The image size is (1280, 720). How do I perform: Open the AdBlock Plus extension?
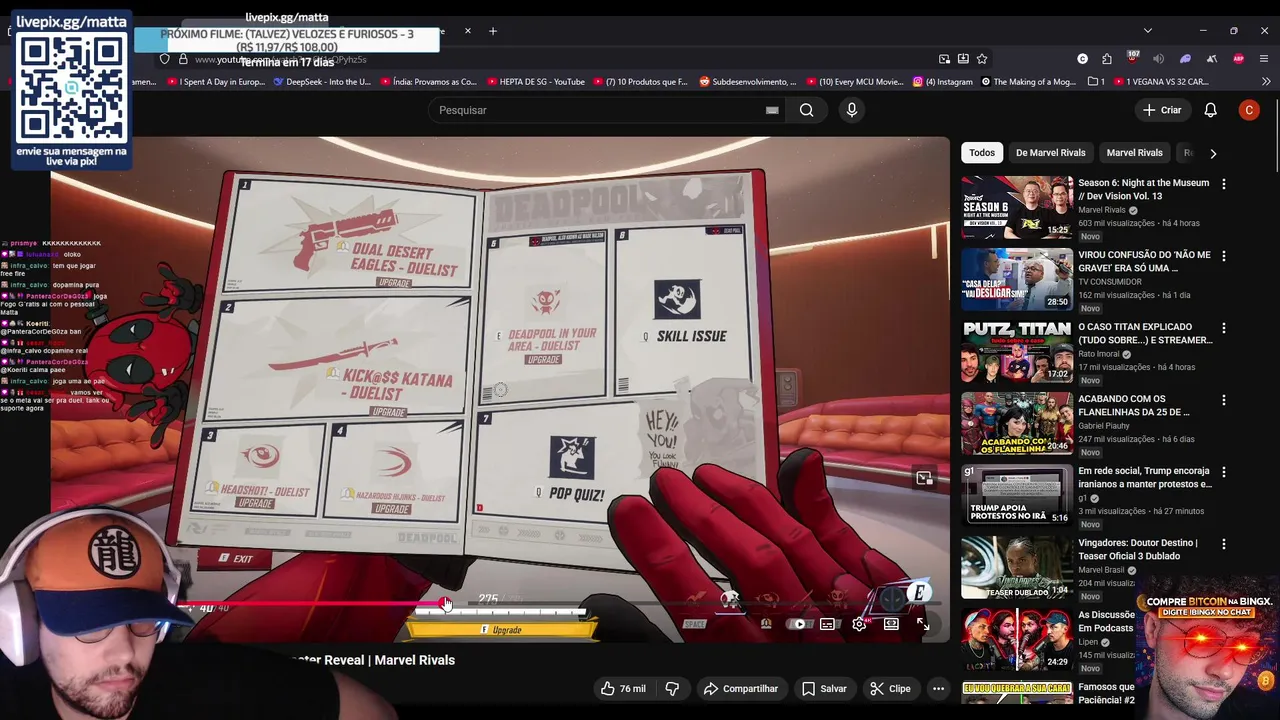click(1239, 59)
